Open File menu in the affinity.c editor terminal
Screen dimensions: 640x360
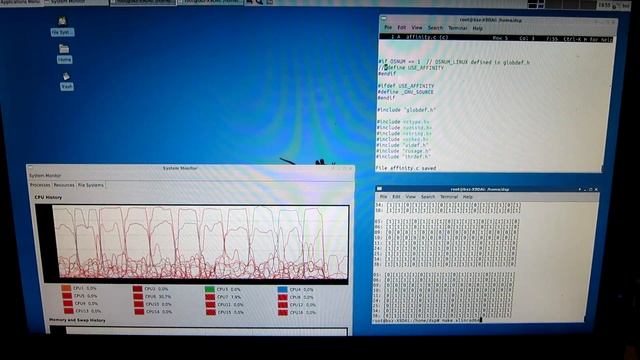388,27
